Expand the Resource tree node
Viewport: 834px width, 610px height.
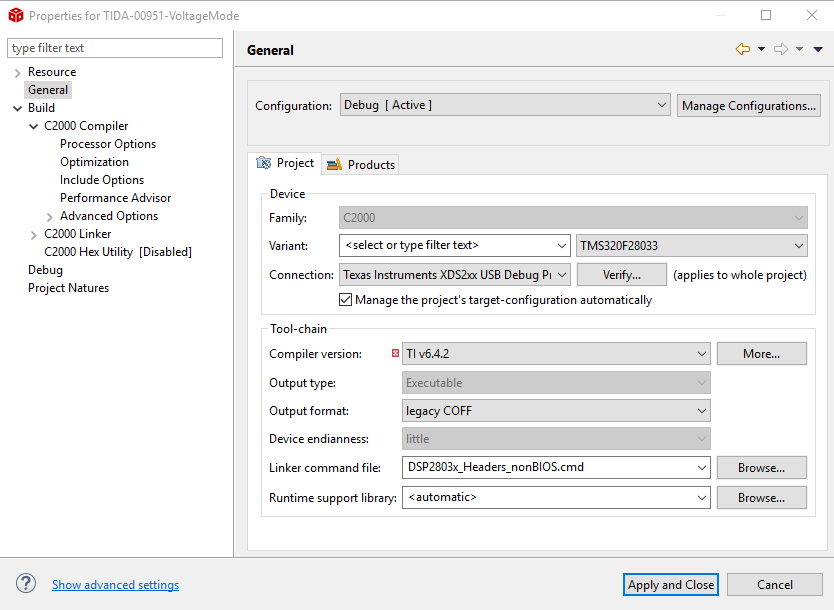[18, 73]
